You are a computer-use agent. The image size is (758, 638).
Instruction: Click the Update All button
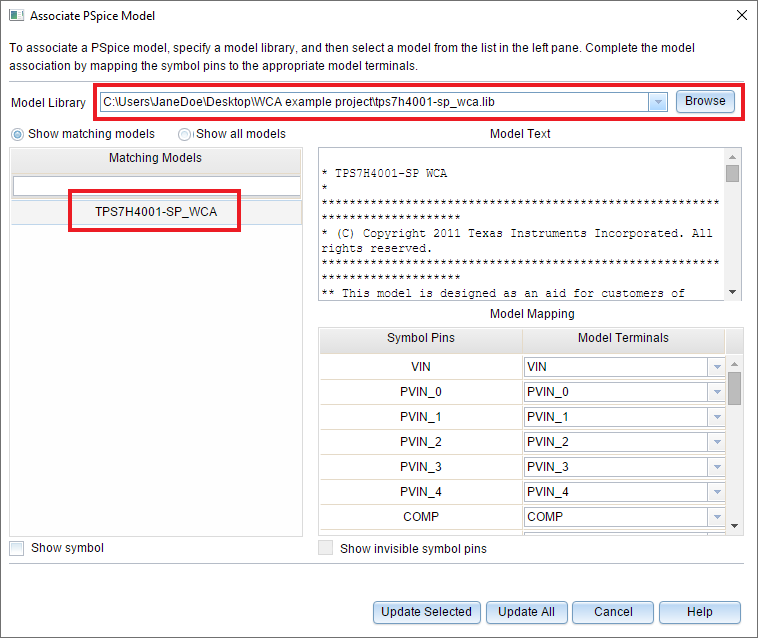coord(526,612)
